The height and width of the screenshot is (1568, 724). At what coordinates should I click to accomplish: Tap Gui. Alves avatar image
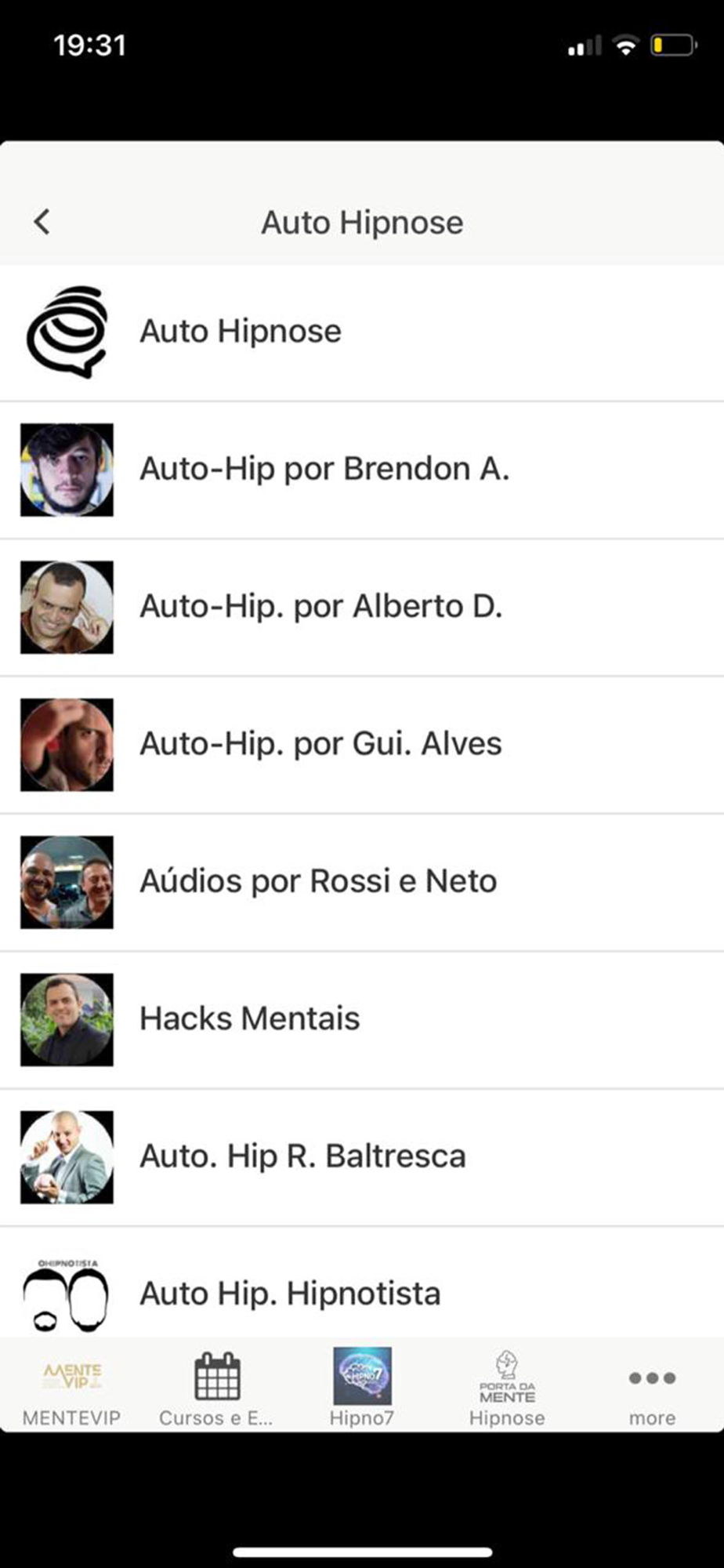(x=67, y=745)
